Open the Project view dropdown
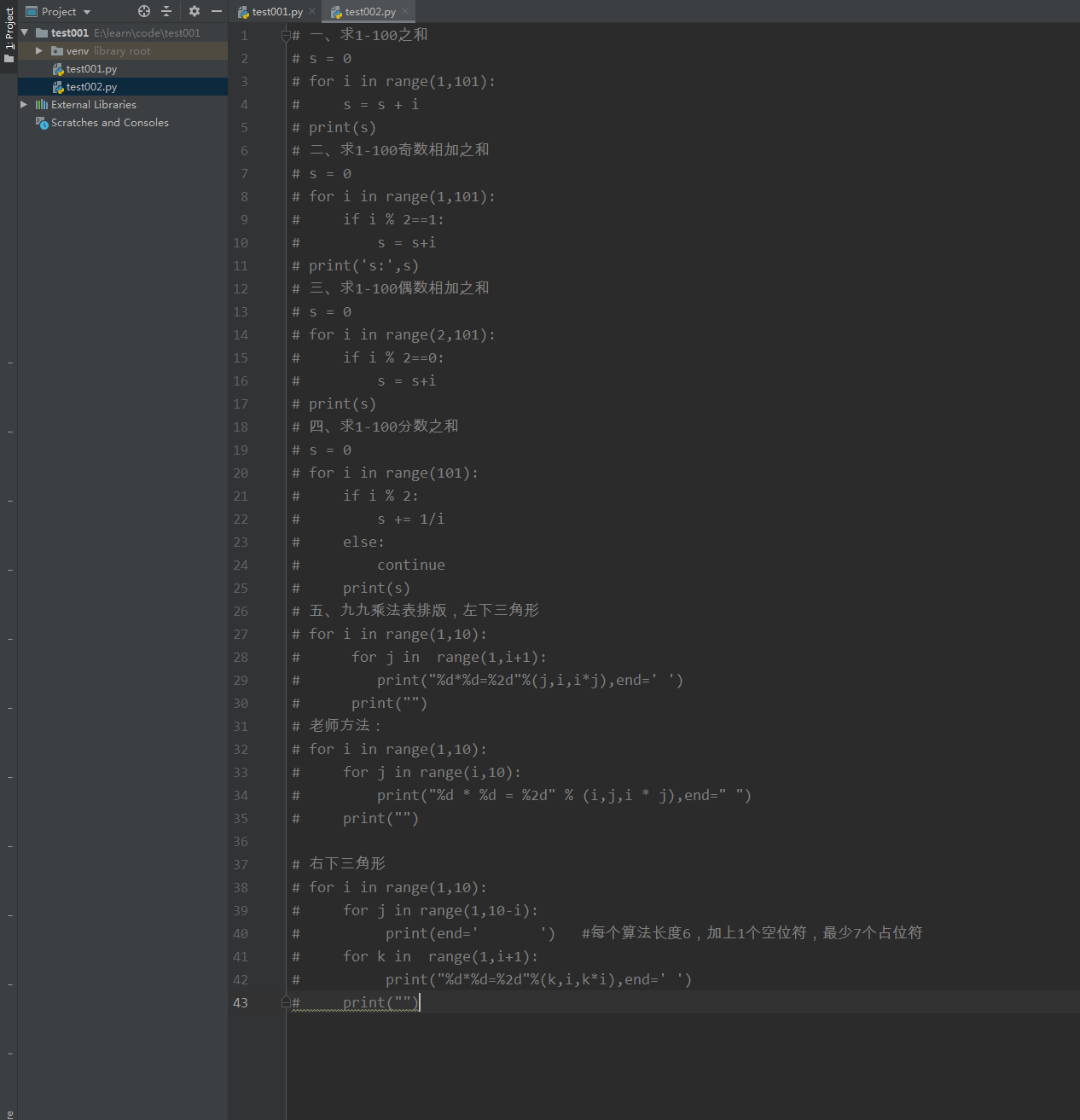 coord(86,12)
